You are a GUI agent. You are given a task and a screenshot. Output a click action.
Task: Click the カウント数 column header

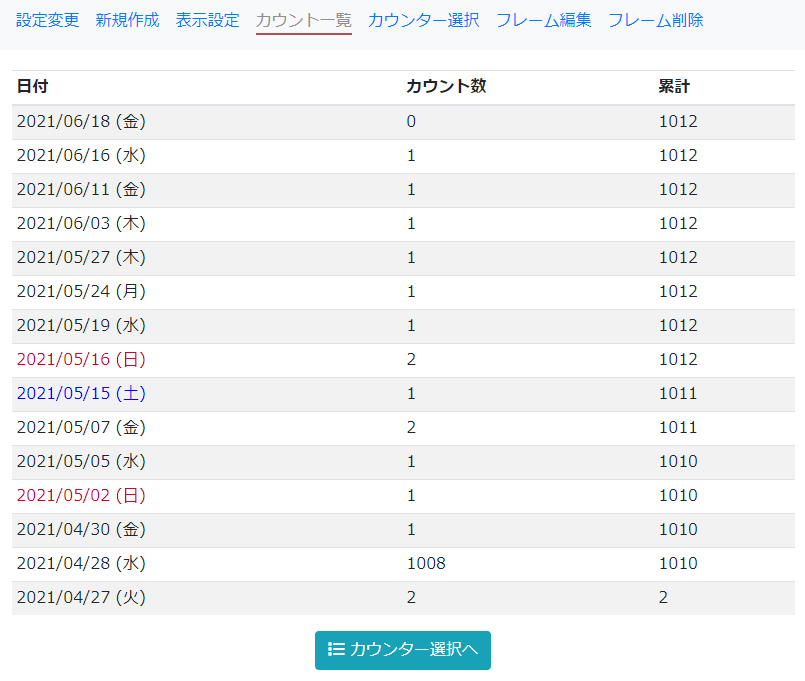pos(446,86)
